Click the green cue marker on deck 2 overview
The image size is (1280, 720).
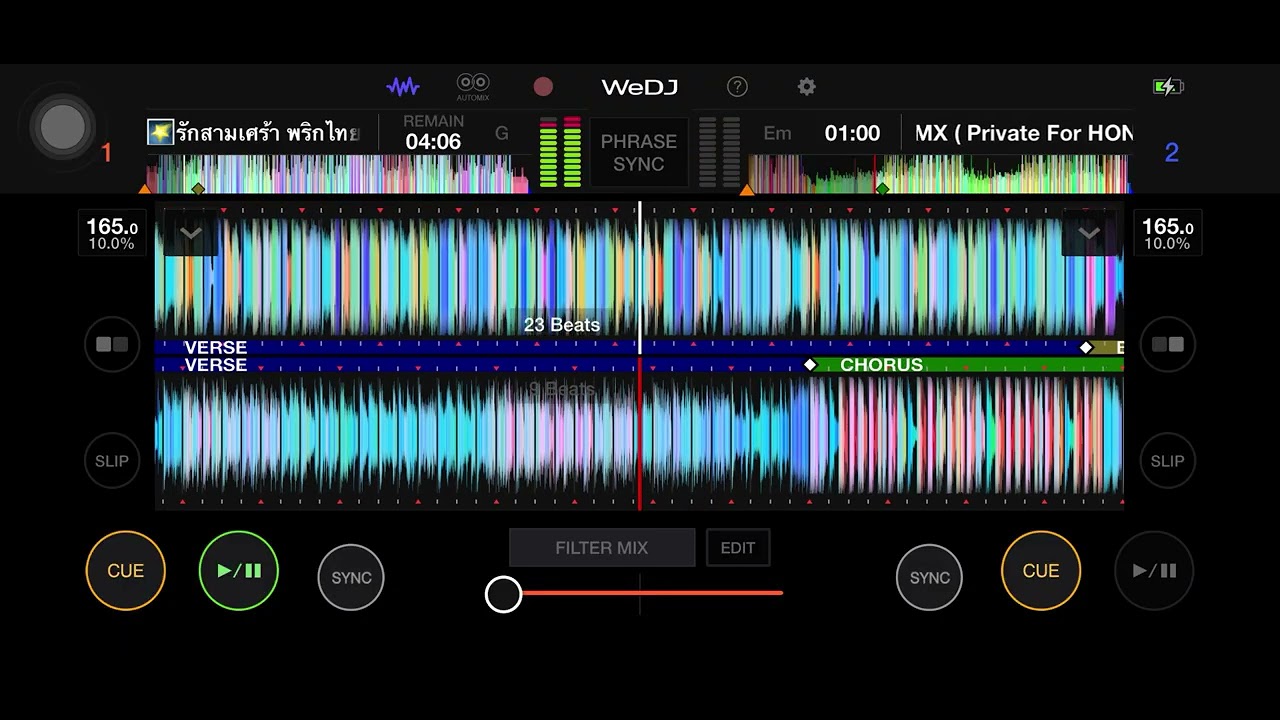(x=882, y=188)
